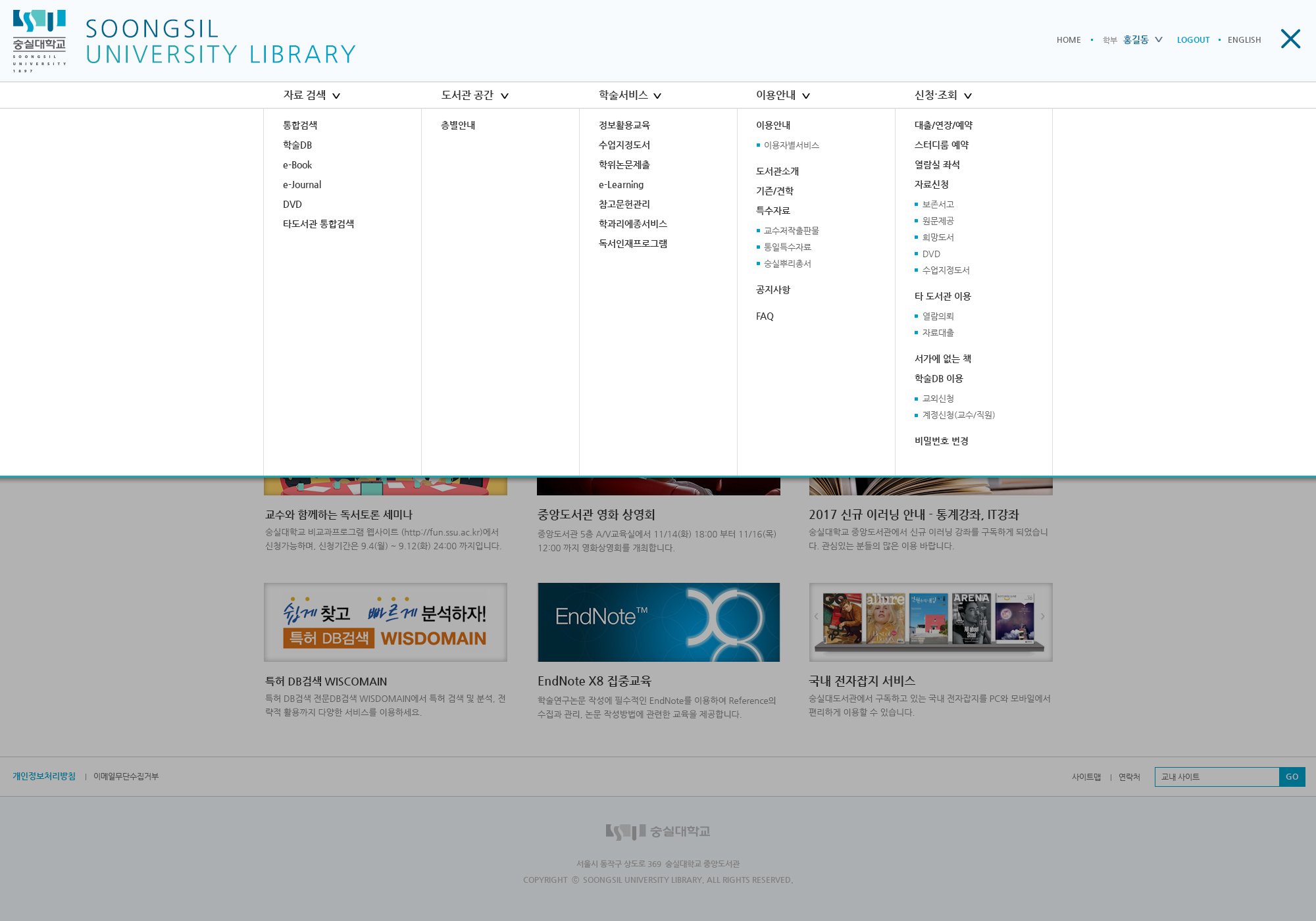
Task: Close the full menu with the X icon
Action: (x=1290, y=39)
